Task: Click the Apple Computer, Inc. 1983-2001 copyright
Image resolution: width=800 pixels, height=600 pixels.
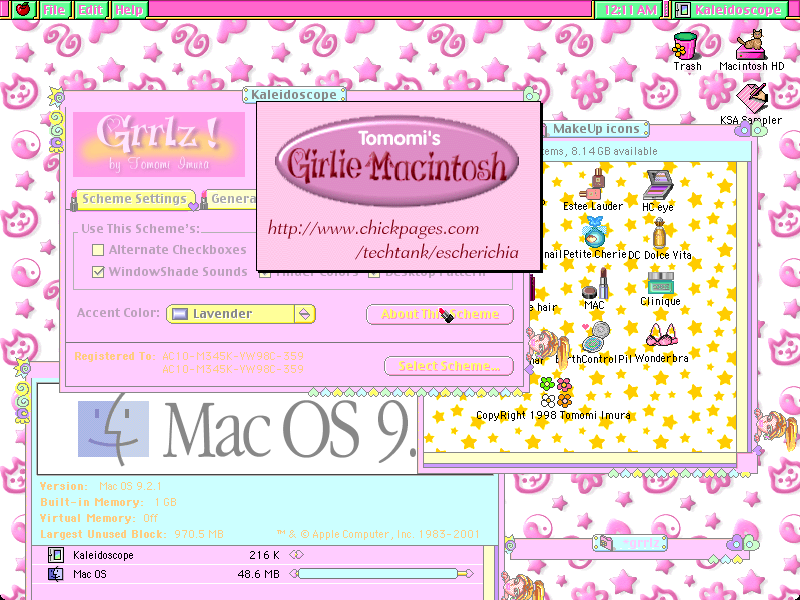Action: click(x=378, y=534)
